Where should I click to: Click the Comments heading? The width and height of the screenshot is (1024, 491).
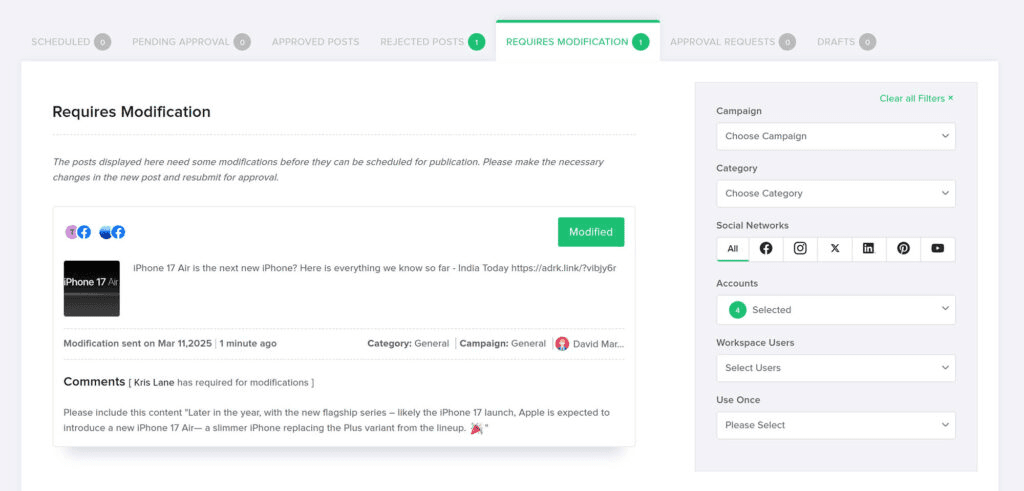(x=94, y=381)
